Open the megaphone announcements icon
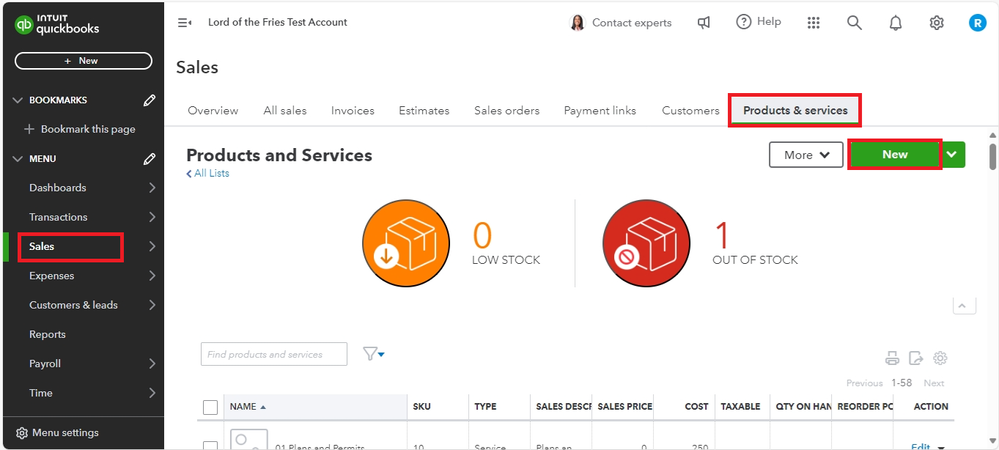This screenshot has height=450, width=999. 703,23
